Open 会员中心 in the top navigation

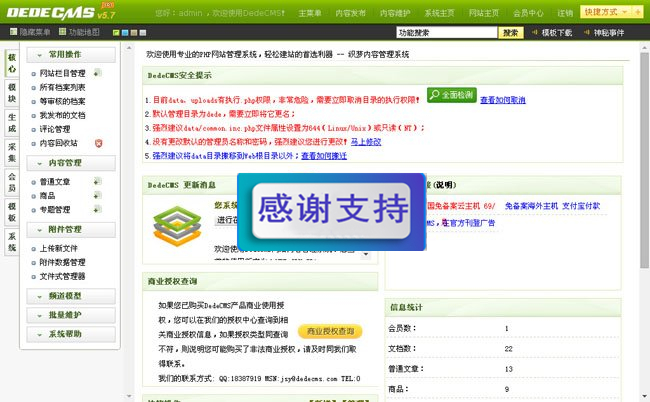tap(528, 13)
